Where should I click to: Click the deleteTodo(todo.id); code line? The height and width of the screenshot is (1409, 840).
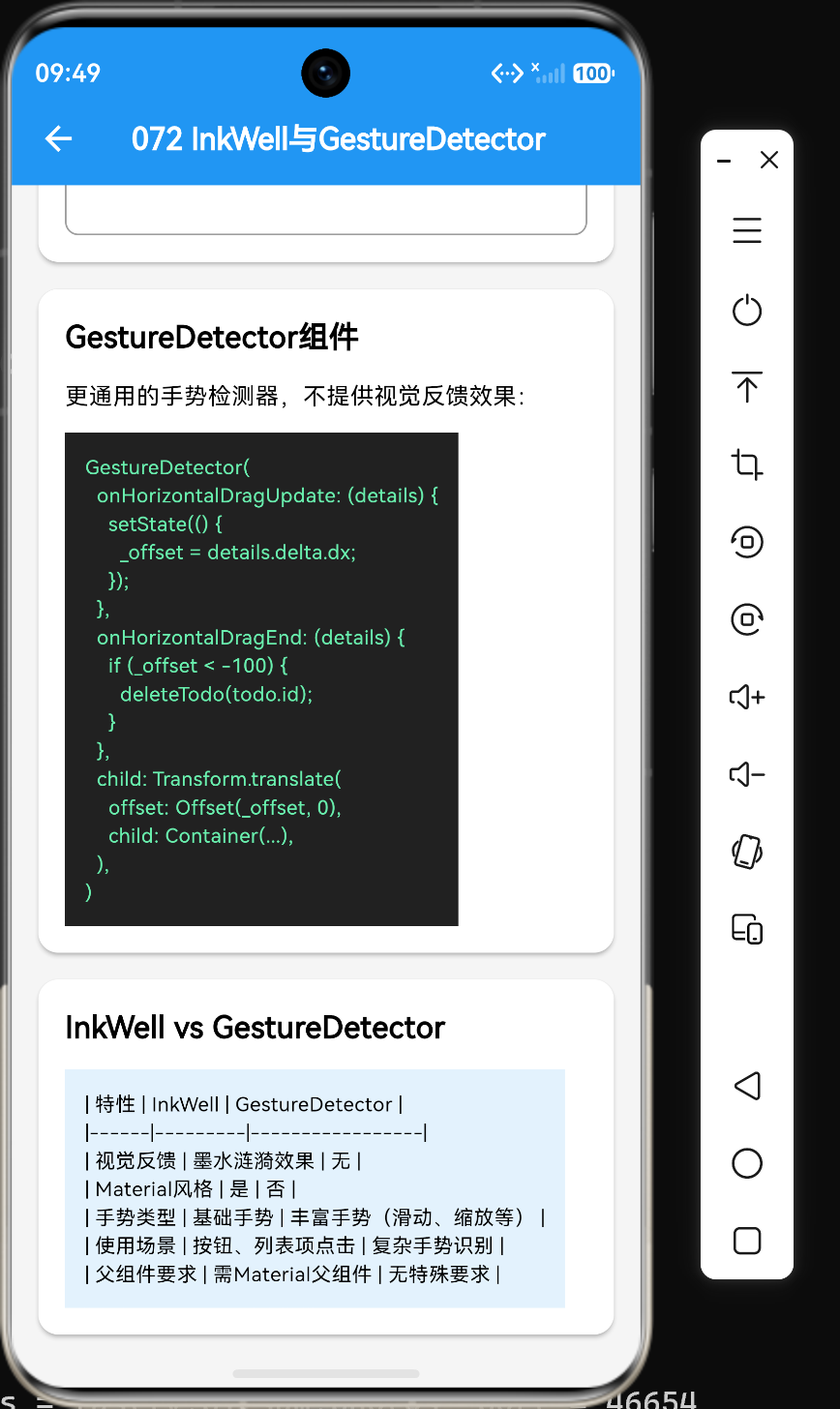pos(217,694)
